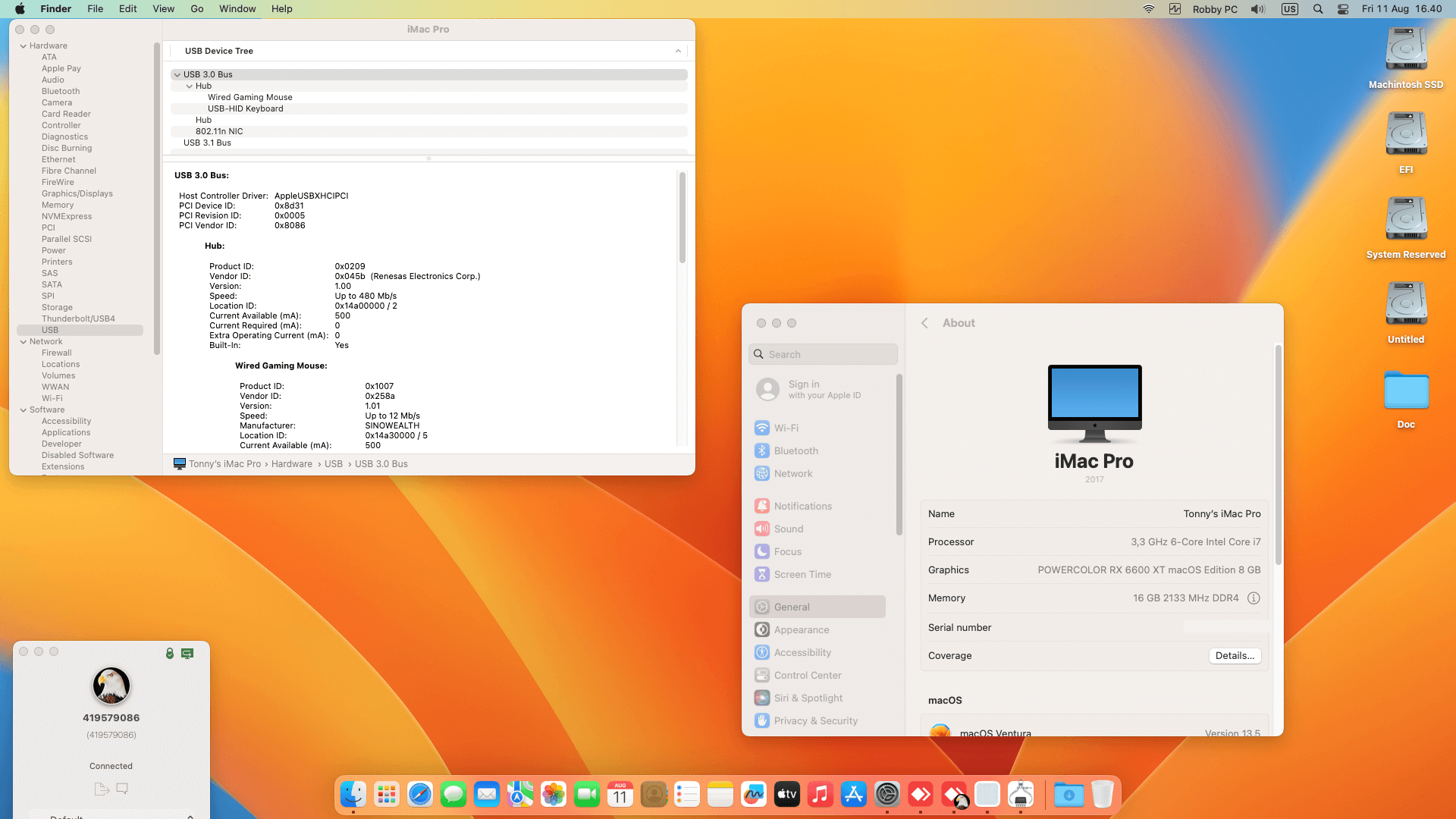Open System Information chip icon in Dock
This screenshot has width=1456, height=819.
point(1021,794)
